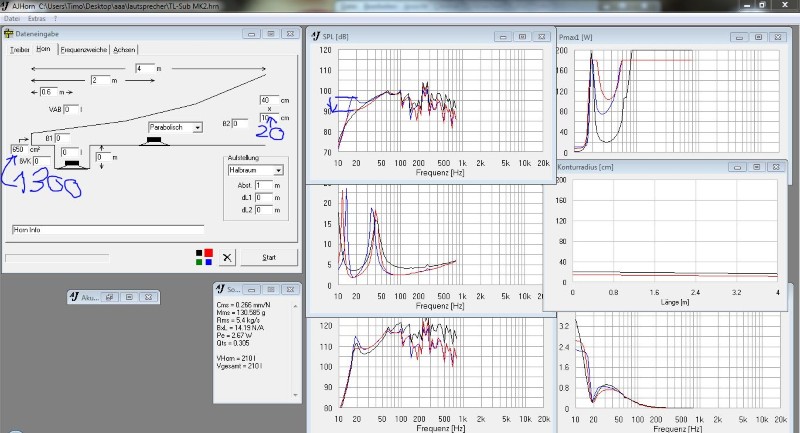Focus the Abst. distance input field
The image size is (800, 433).
pos(264,185)
